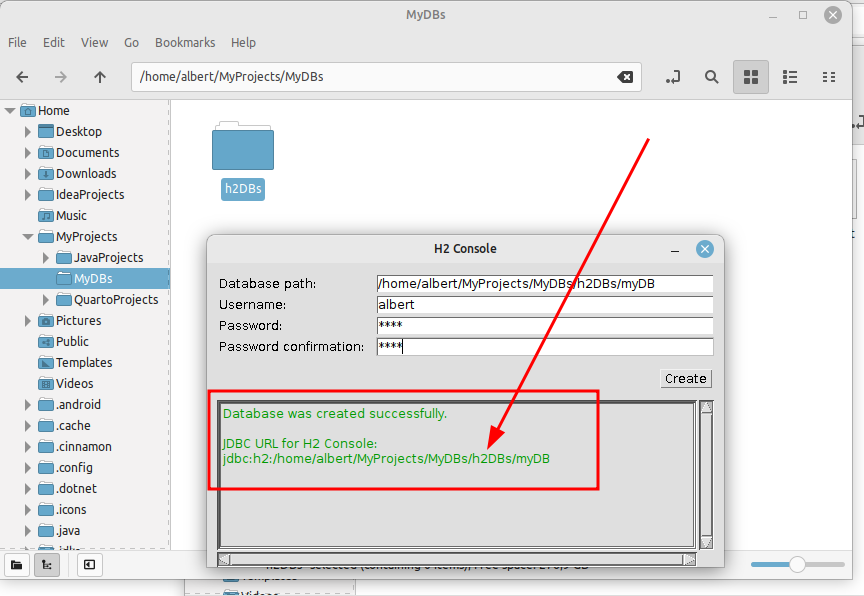Show places sidebar icon in status bar
Viewport: 864px width, 596px height.
(x=17, y=565)
